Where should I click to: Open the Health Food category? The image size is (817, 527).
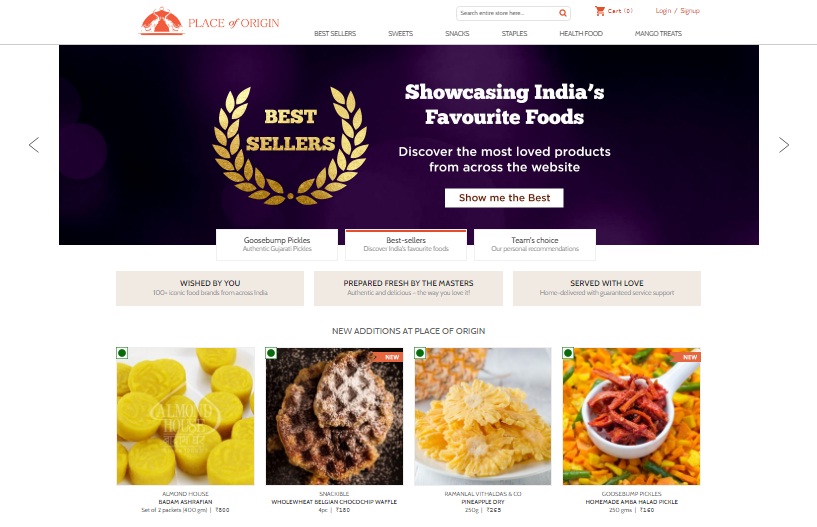click(581, 33)
